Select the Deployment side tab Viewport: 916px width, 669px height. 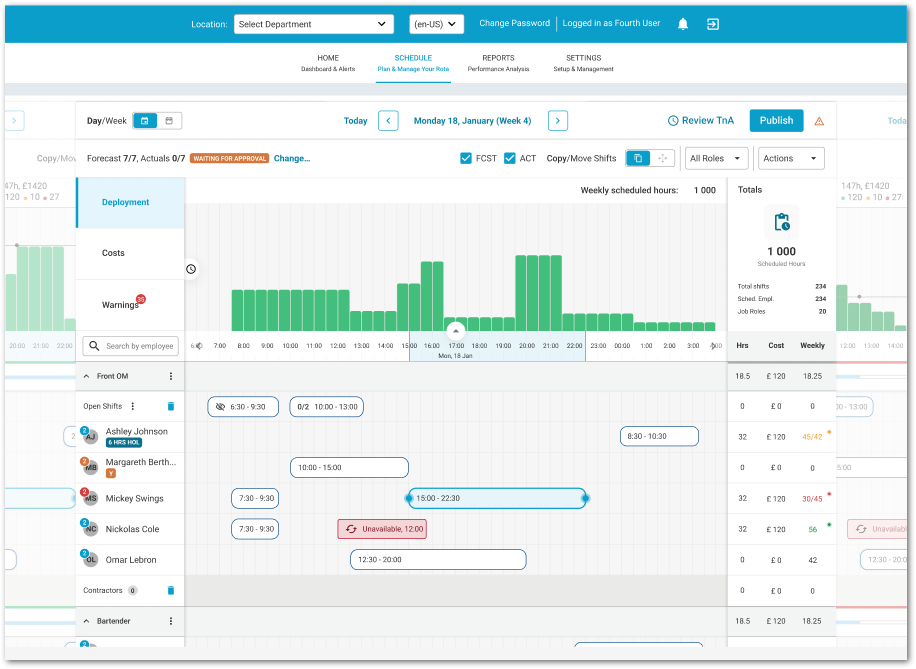[130, 202]
